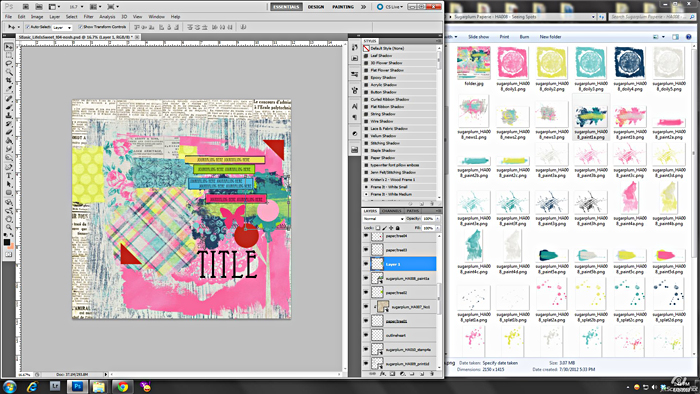
Task: Select the Eraser tool
Action: (x=8, y=133)
